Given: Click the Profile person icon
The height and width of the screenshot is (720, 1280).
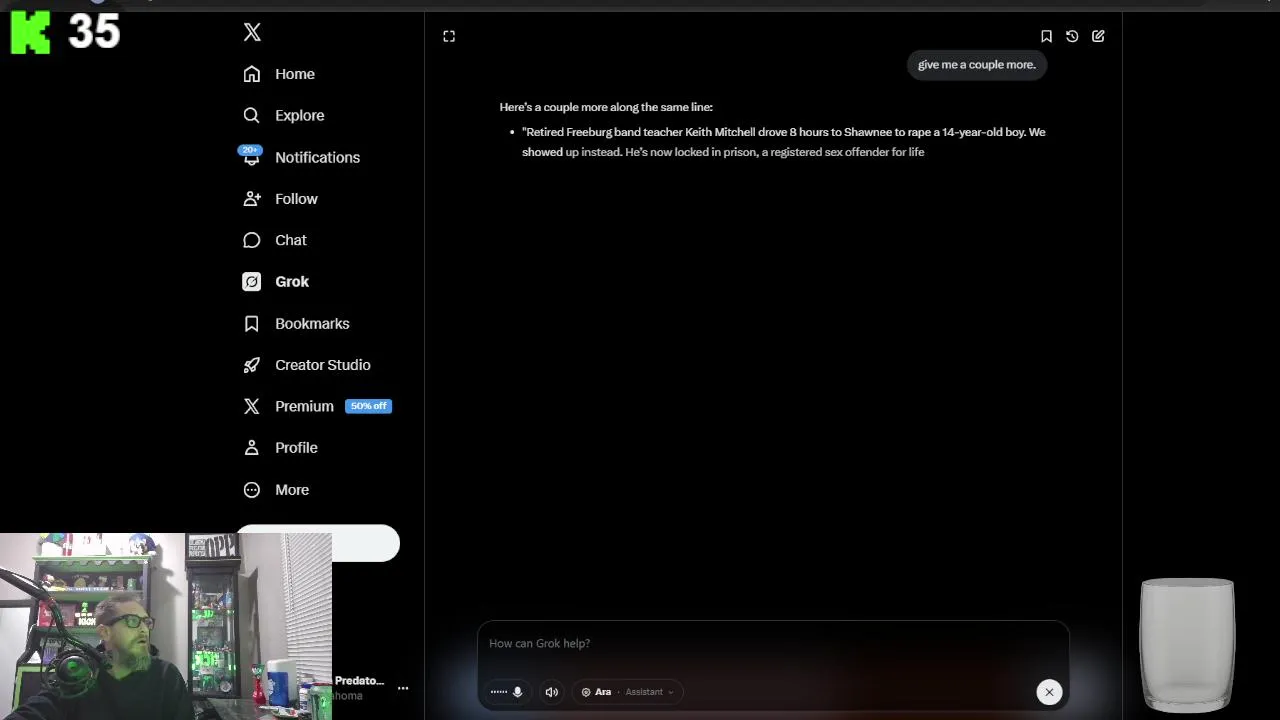Looking at the screenshot, I should coord(252,448).
